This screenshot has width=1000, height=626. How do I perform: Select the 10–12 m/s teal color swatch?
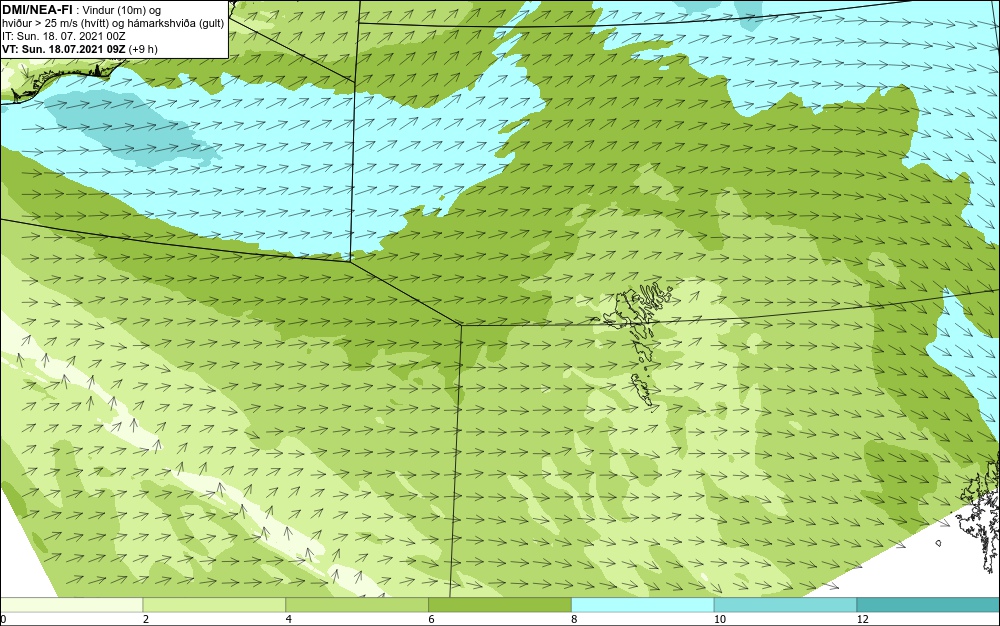point(786,605)
